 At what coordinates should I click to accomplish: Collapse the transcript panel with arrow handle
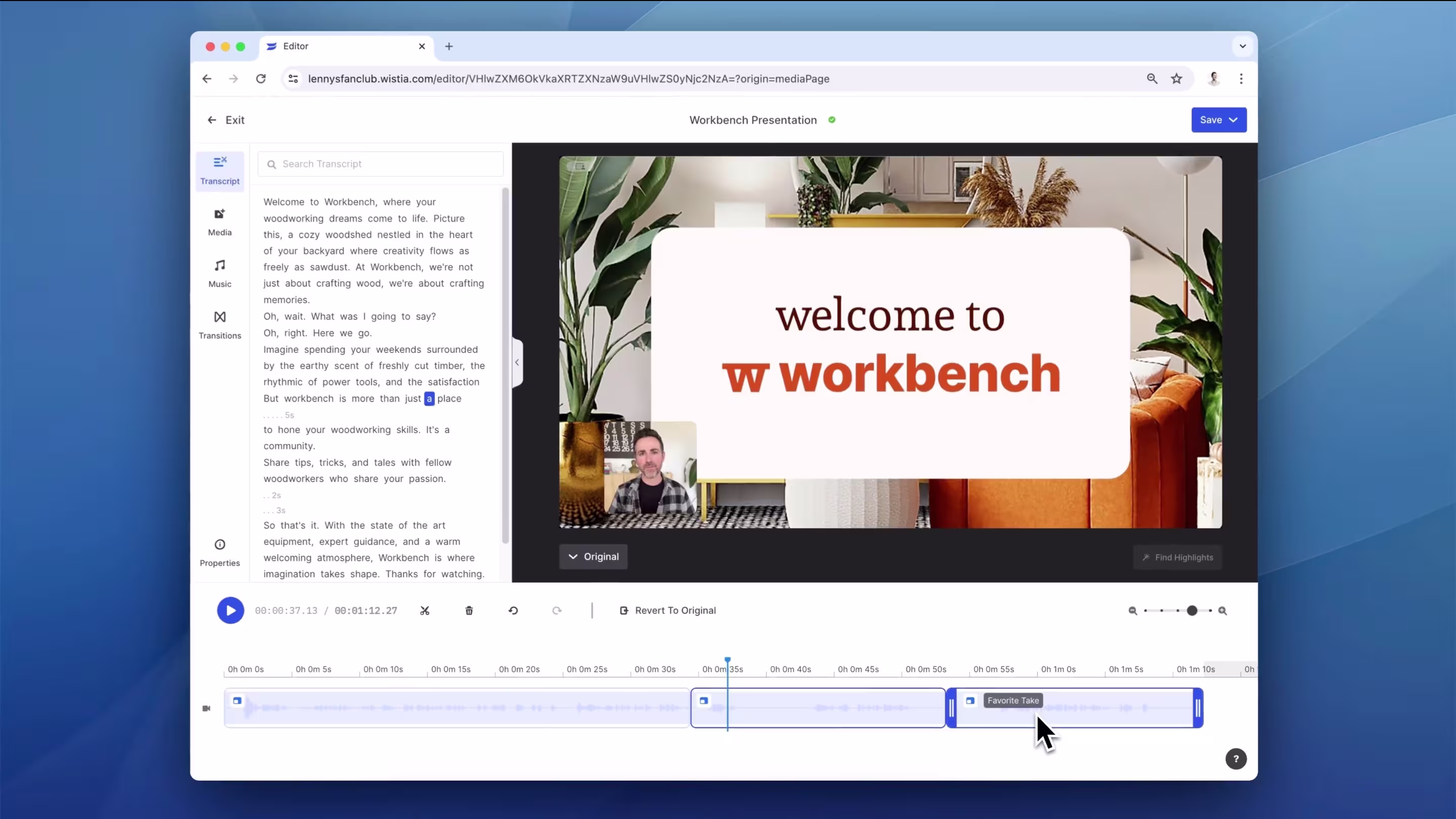517,362
